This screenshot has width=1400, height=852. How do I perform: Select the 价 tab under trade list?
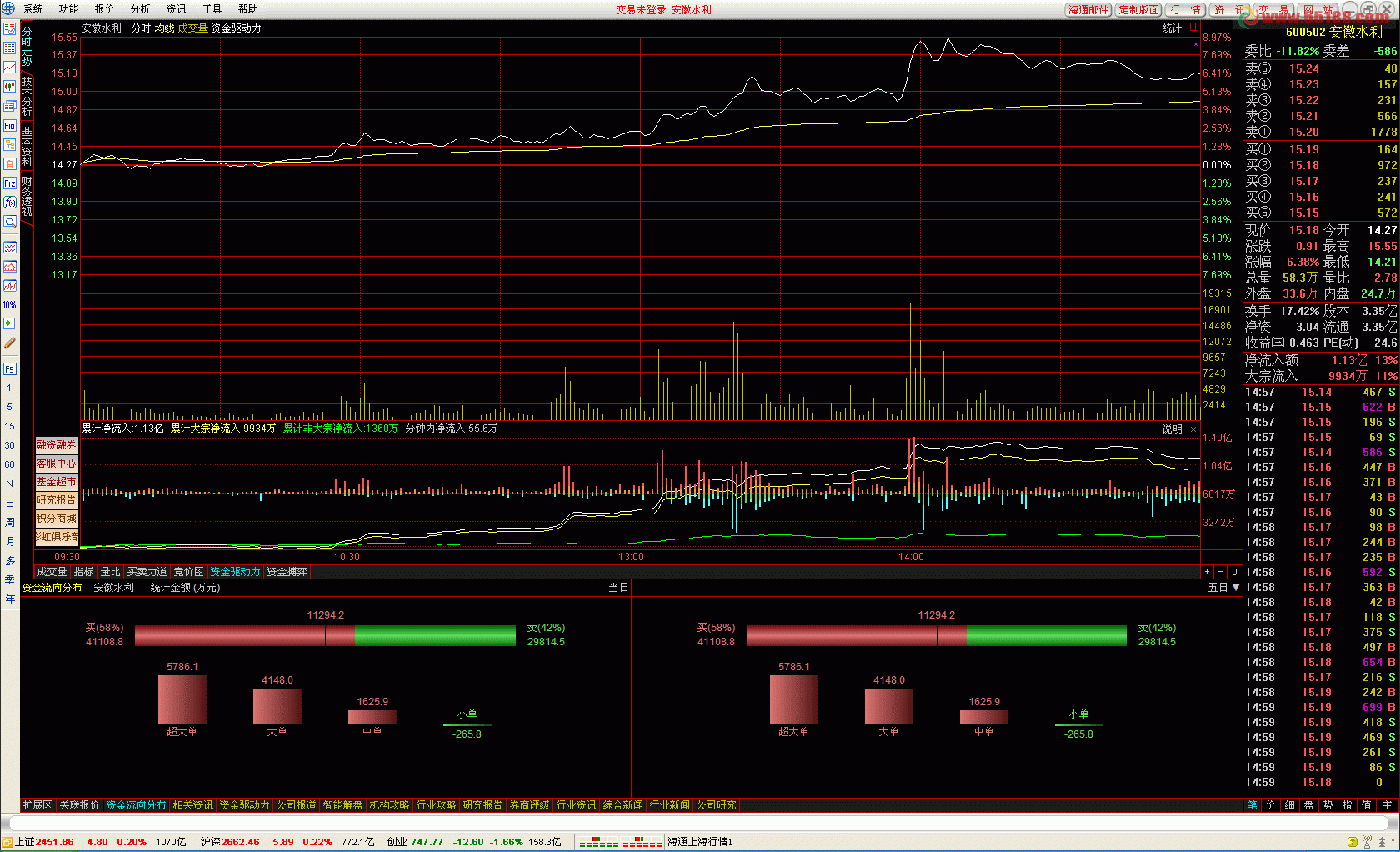point(1270,805)
